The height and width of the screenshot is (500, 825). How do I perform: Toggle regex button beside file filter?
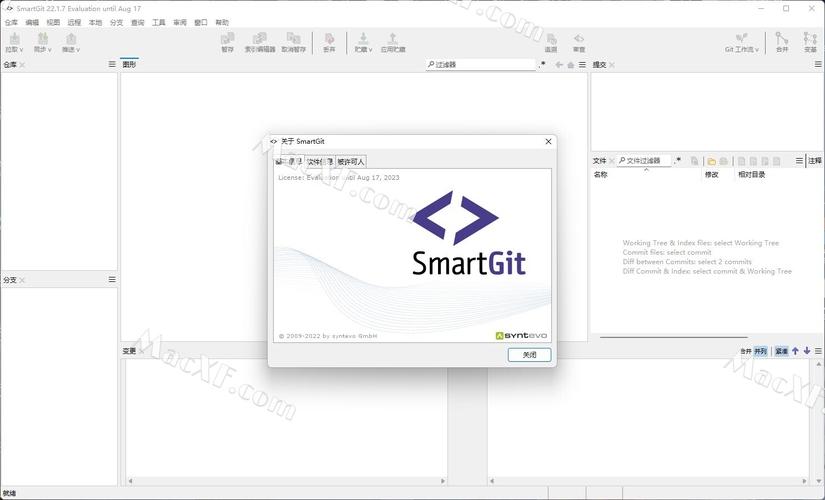678,160
